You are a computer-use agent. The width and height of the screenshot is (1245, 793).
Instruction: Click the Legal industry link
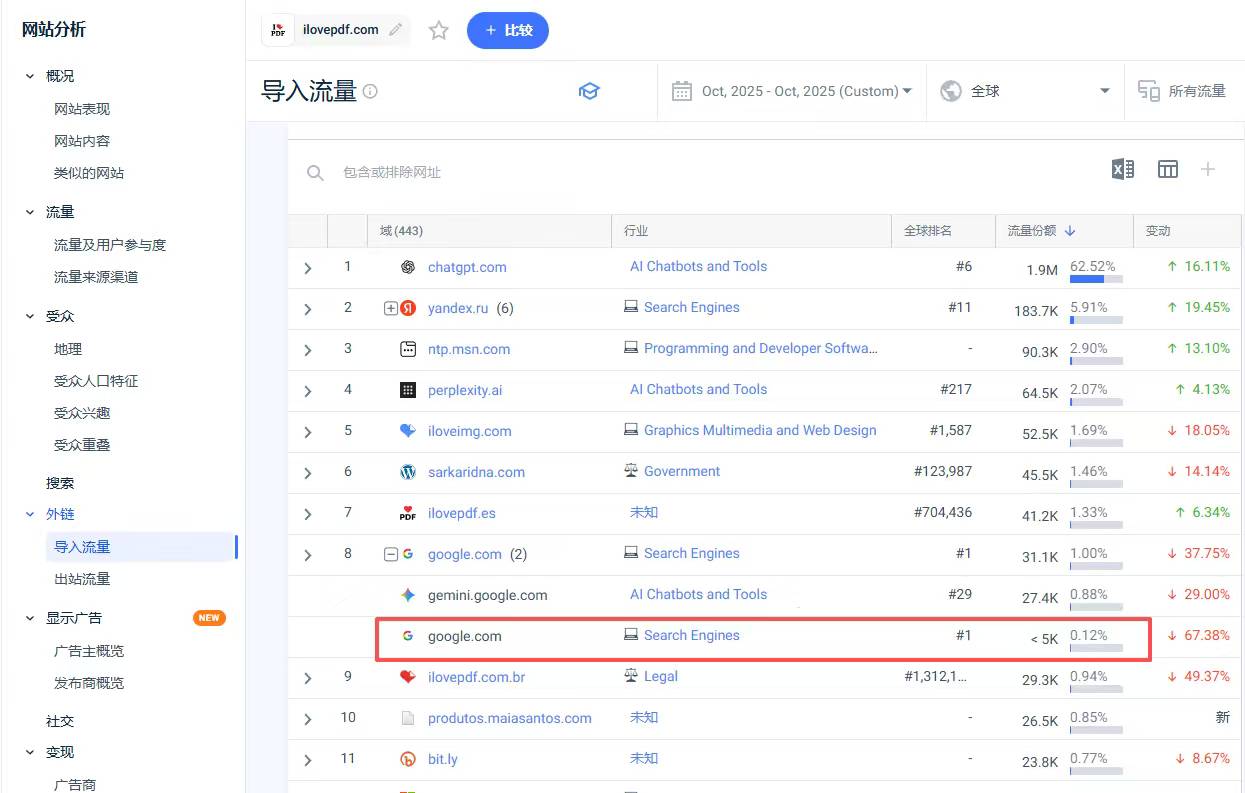661,677
